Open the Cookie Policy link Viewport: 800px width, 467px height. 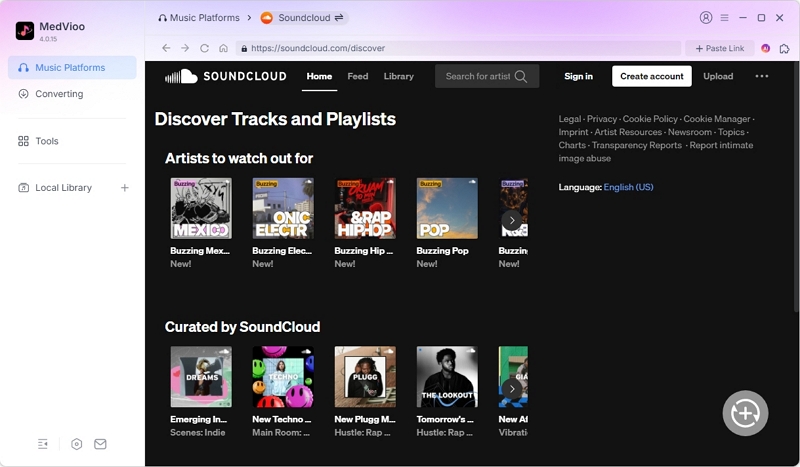coord(650,119)
